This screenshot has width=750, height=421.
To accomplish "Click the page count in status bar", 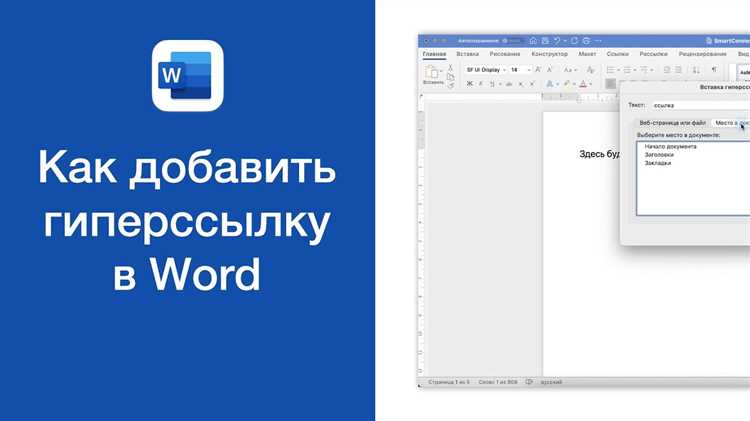I will coord(449,382).
